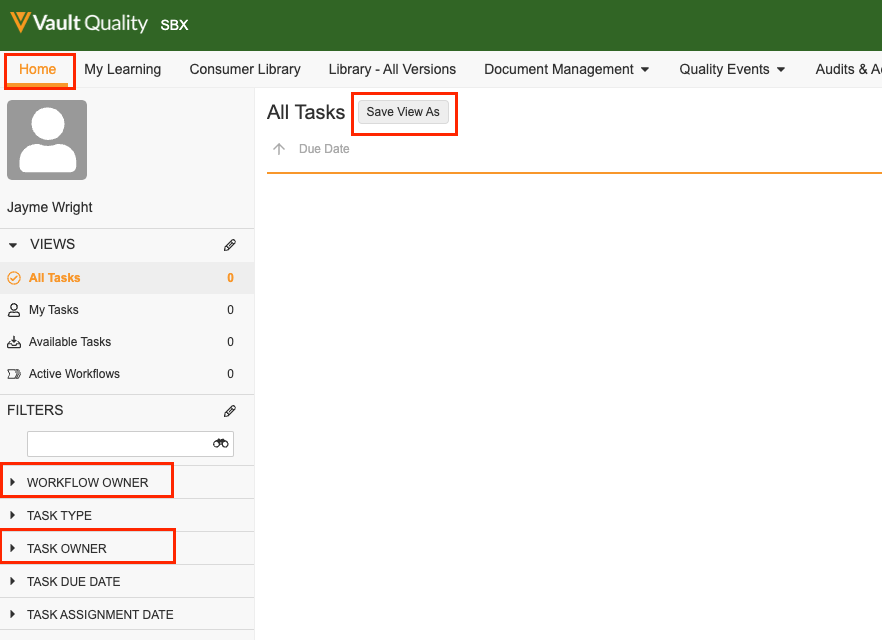Edit filters with the pencil icon
Screen dimensions: 882x640
point(230,411)
